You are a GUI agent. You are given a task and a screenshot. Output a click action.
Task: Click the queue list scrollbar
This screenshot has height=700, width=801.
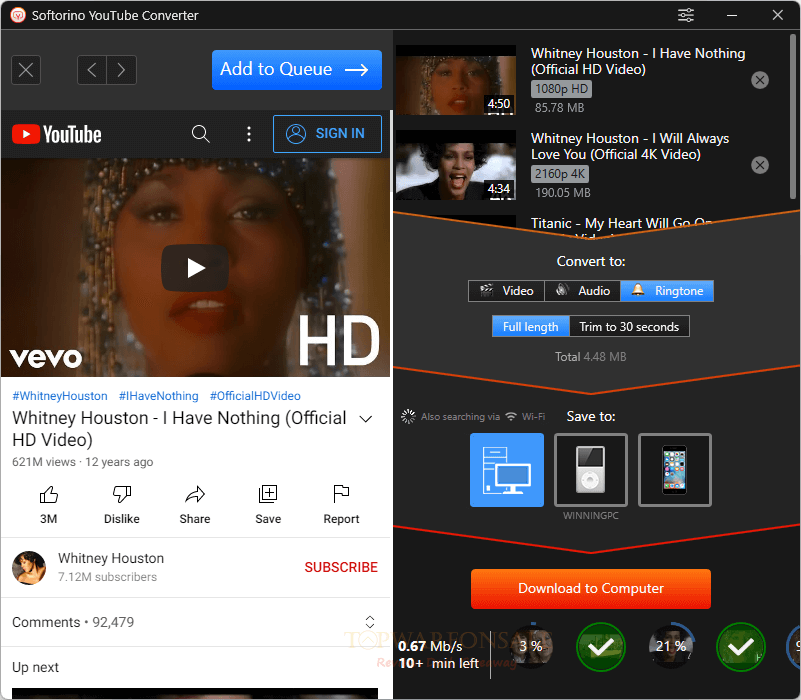[x=792, y=116]
